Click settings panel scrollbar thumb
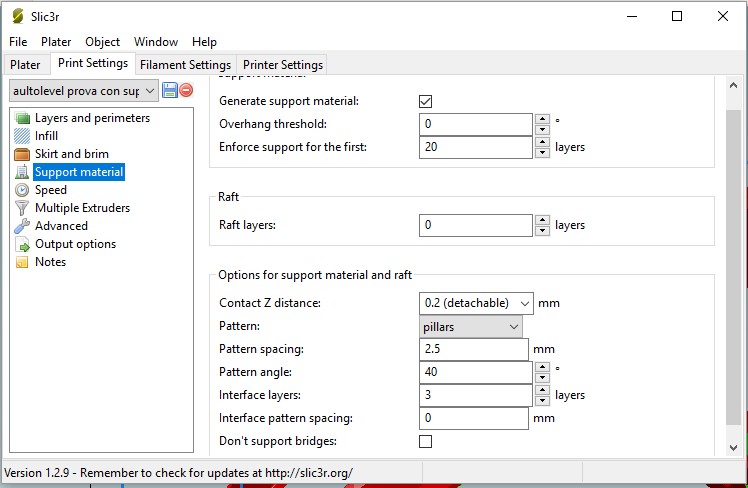The width and height of the screenshot is (748, 488). [733, 267]
